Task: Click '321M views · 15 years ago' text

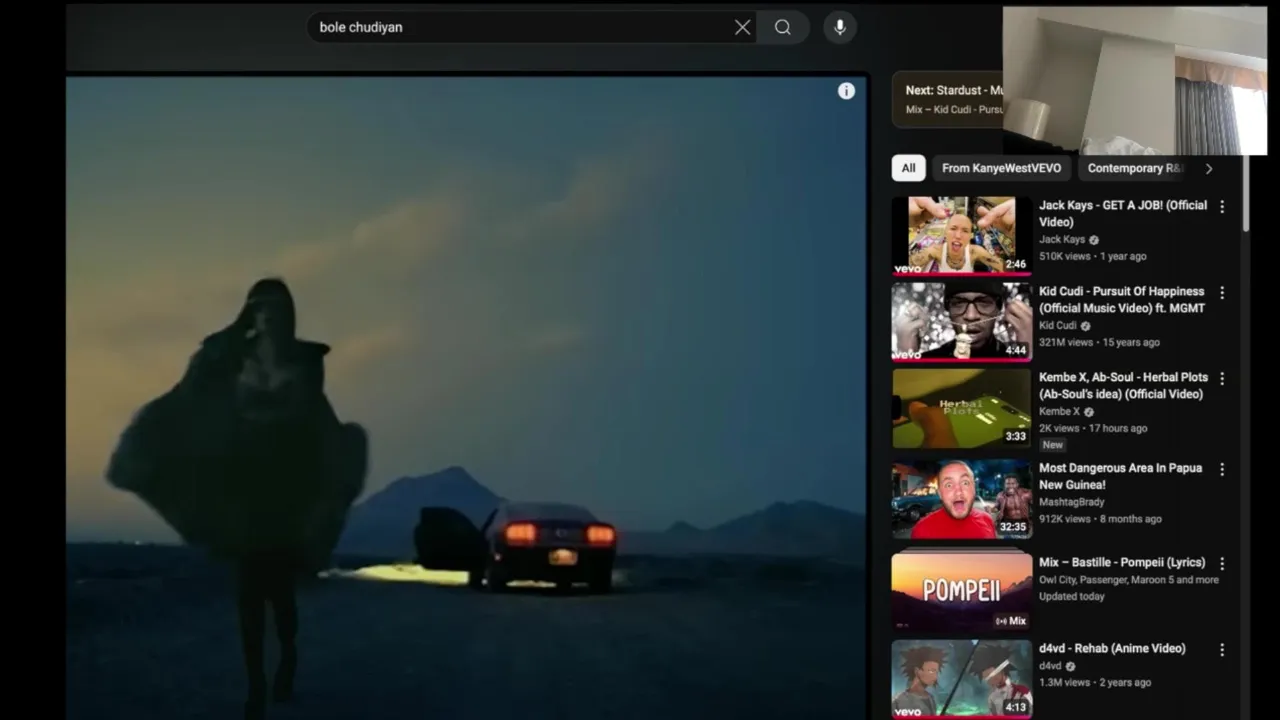Action: [1099, 342]
